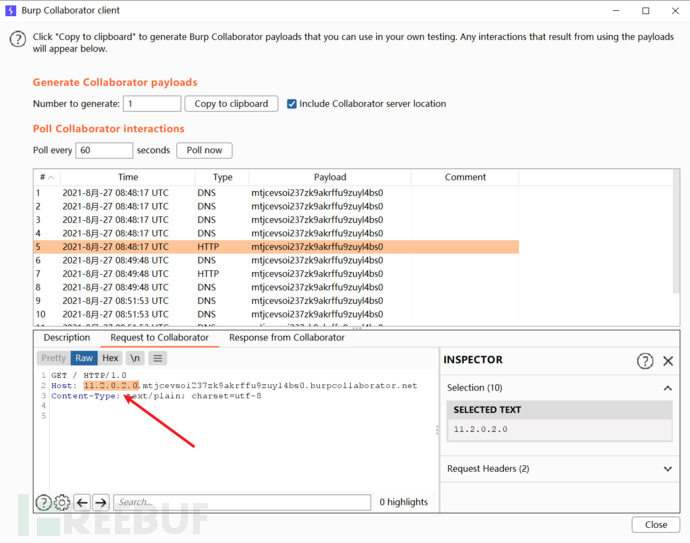Switch to Pretty view
690x543 pixels.
[x=53, y=358]
